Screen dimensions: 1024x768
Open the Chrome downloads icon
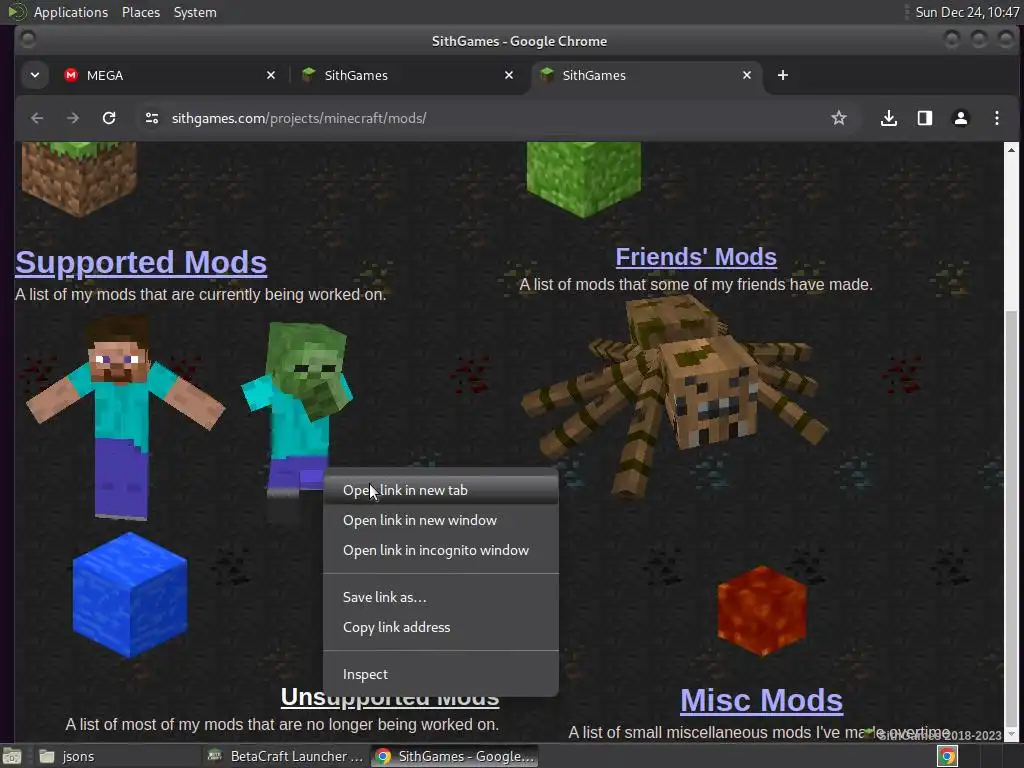(888, 118)
